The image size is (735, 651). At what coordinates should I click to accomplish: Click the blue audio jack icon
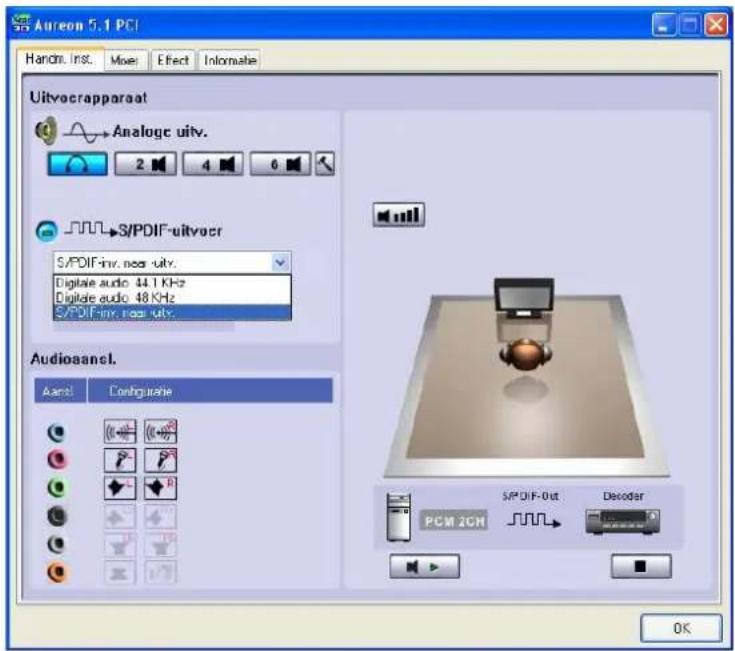pos(57,432)
